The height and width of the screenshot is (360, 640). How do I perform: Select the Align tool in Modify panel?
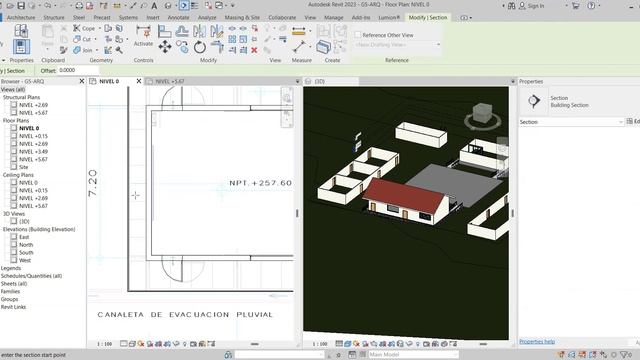click(x=164, y=31)
